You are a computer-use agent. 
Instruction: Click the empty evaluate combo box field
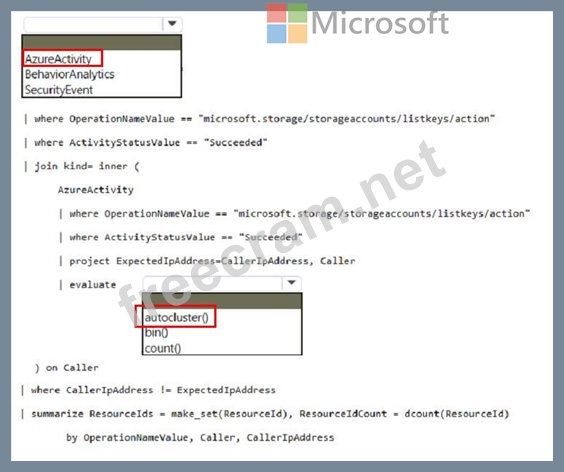point(213,283)
